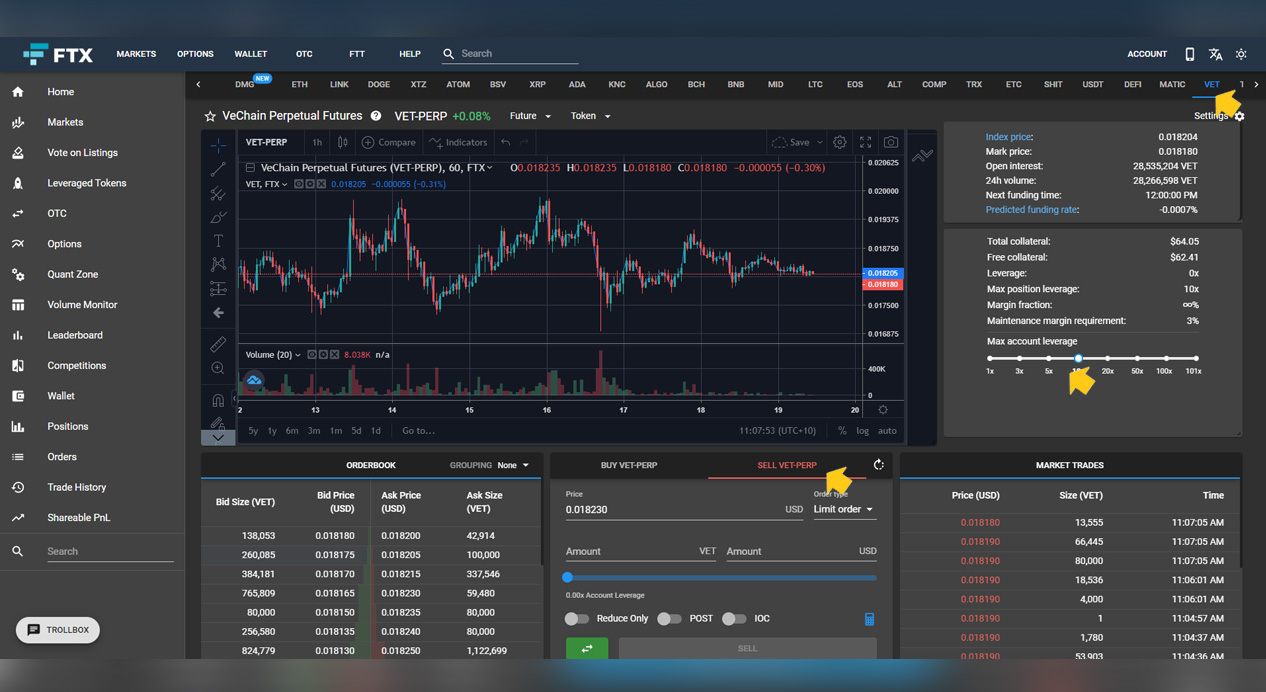Take a chart snapshot with camera icon
This screenshot has height=692, width=1266.
click(890, 142)
